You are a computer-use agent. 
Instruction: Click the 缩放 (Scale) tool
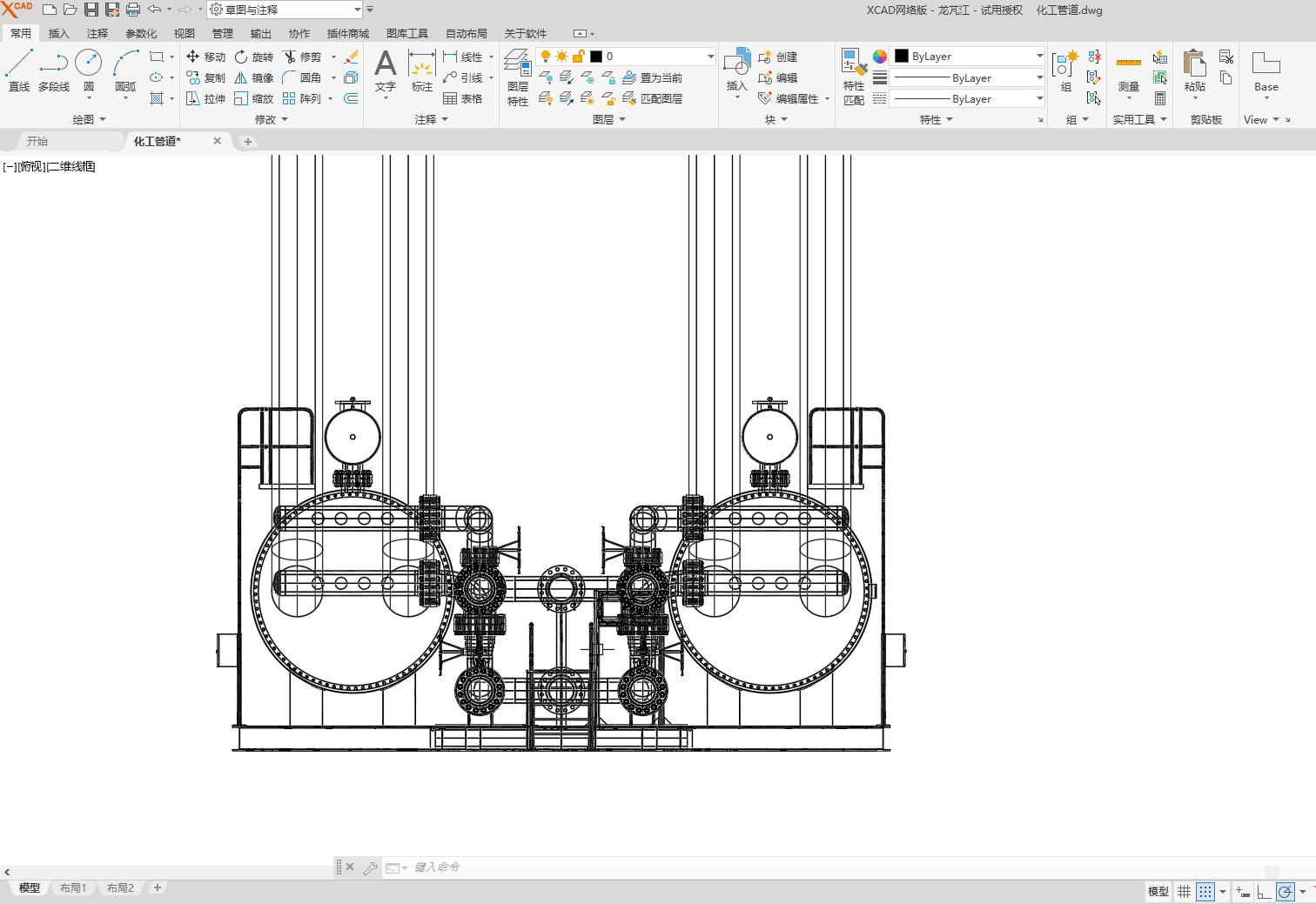pyautogui.click(x=254, y=98)
